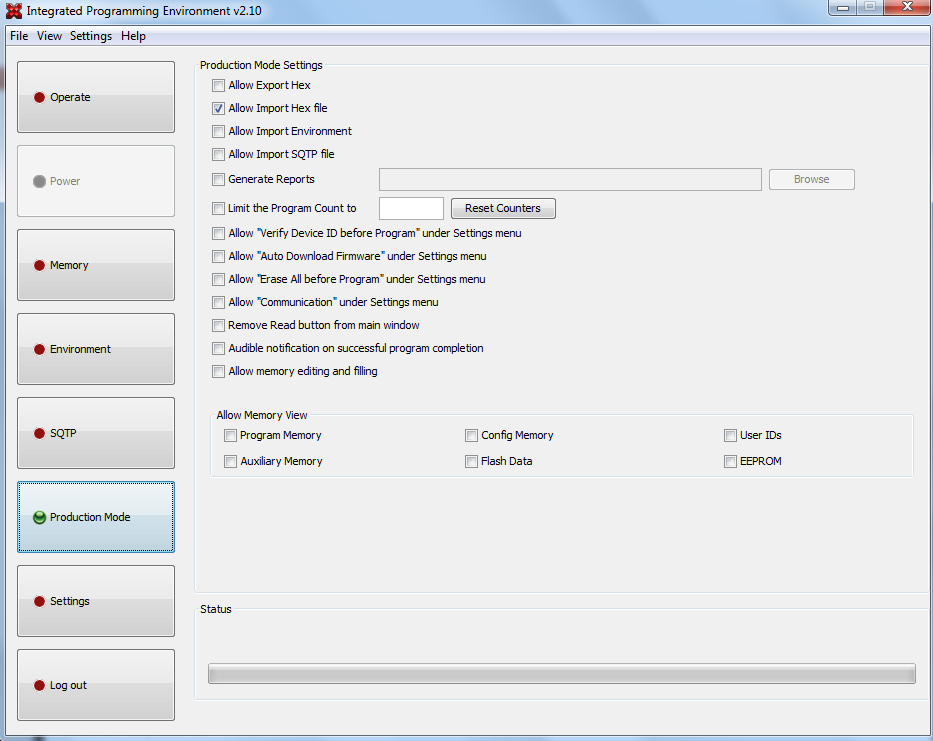Open the Environment panel
933x741 pixels.
(x=95, y=349)
